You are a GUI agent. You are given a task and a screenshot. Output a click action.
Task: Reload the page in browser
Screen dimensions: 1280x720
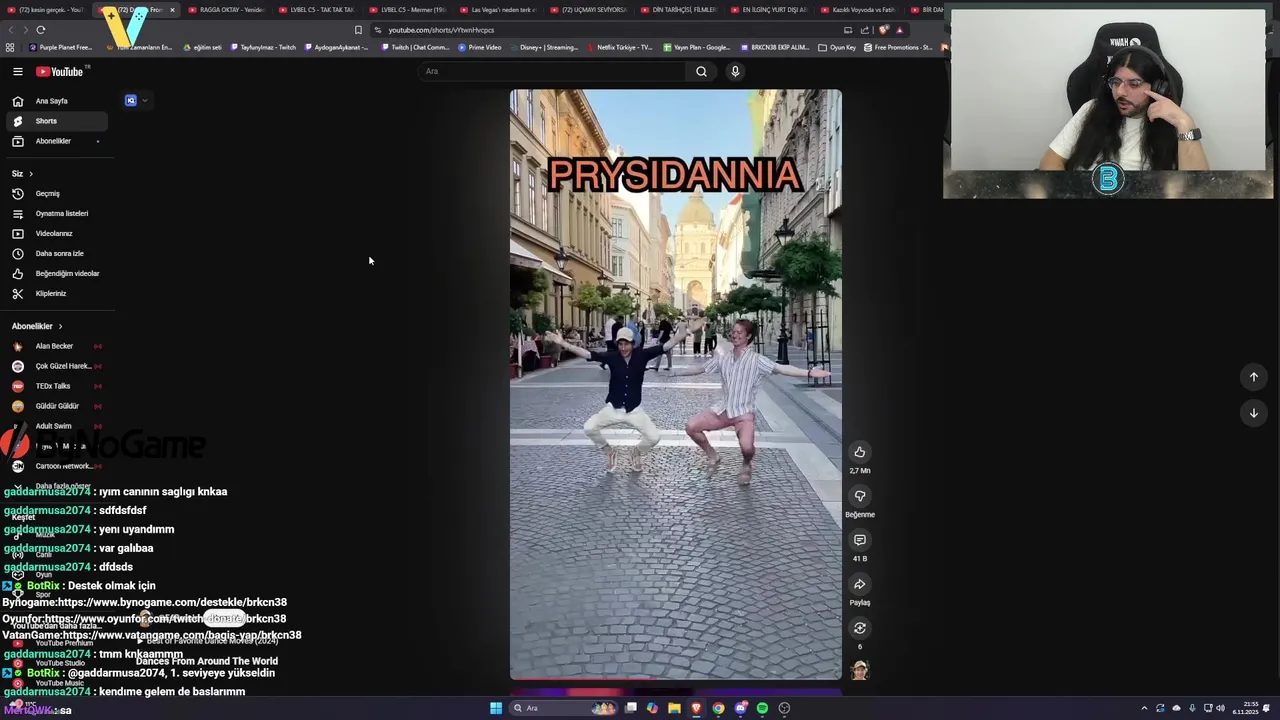coord(40,30)
